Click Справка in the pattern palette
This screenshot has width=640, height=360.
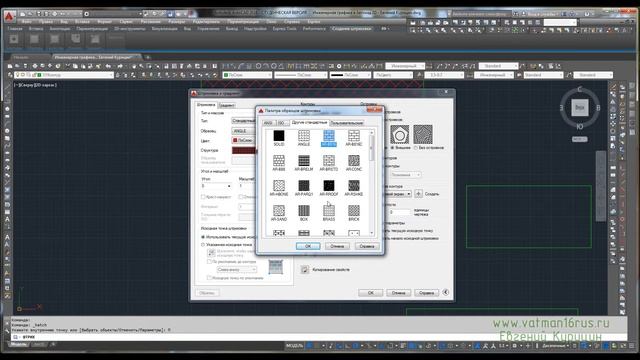pyautogui.click(x=367, y=246)
